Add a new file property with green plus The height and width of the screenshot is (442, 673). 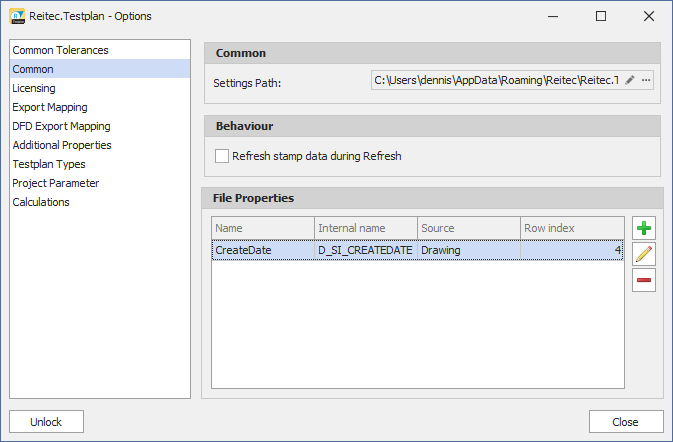(644, 228)
